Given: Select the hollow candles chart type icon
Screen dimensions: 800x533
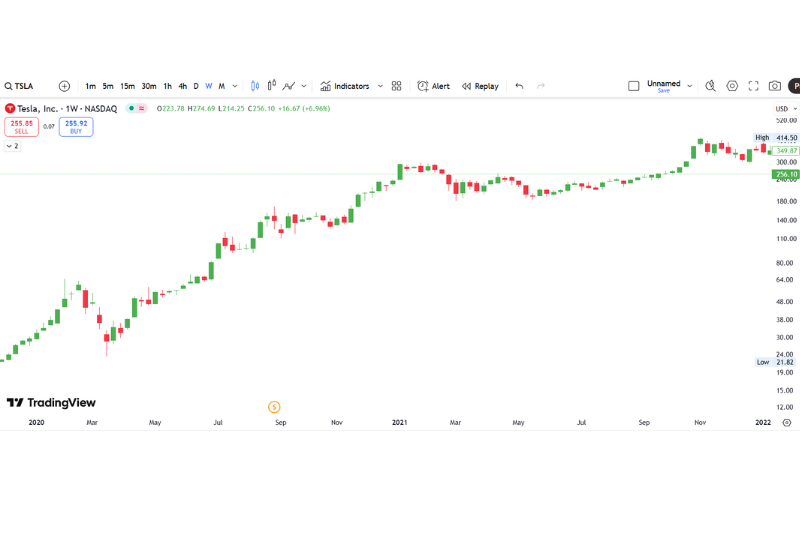Looking at the screenshot, I should point(272,85).
